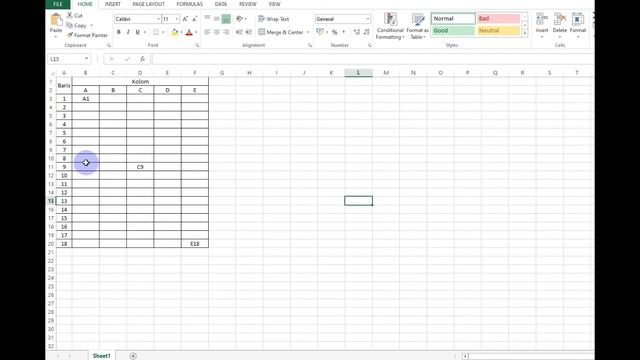Click the Decrease Decimal icon
Image resolution: width=640 pixels, height=360 pixels.
pos(367,32)
